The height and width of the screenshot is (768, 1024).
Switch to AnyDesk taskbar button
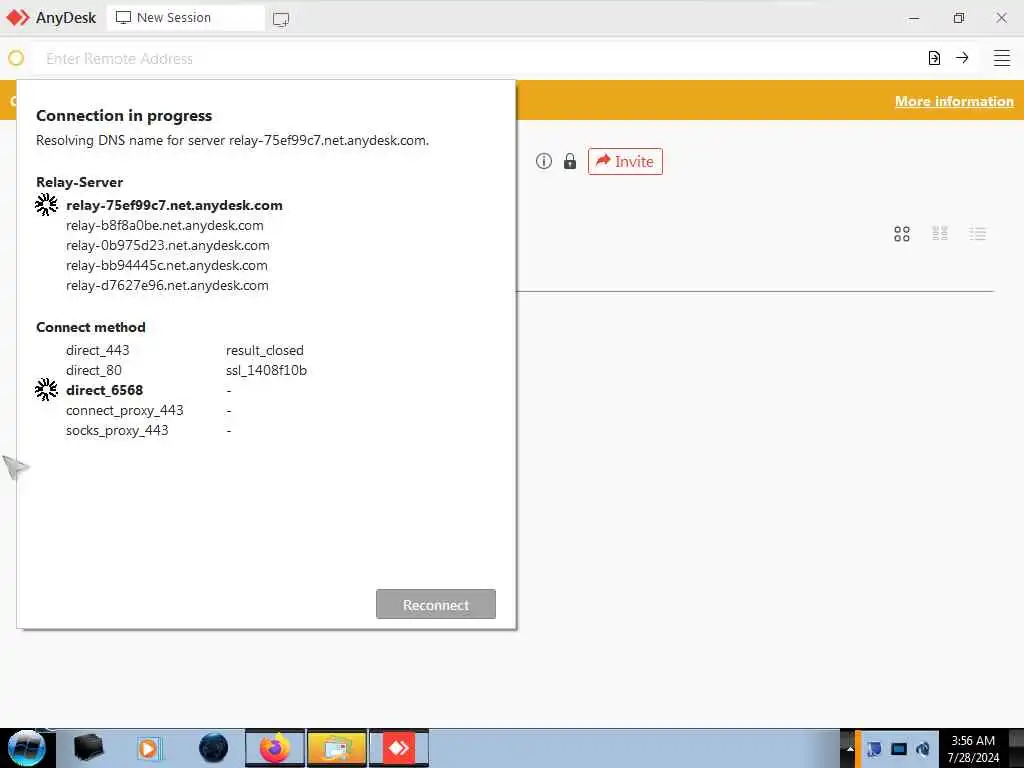pyautogui.click(x=399, y=748)
